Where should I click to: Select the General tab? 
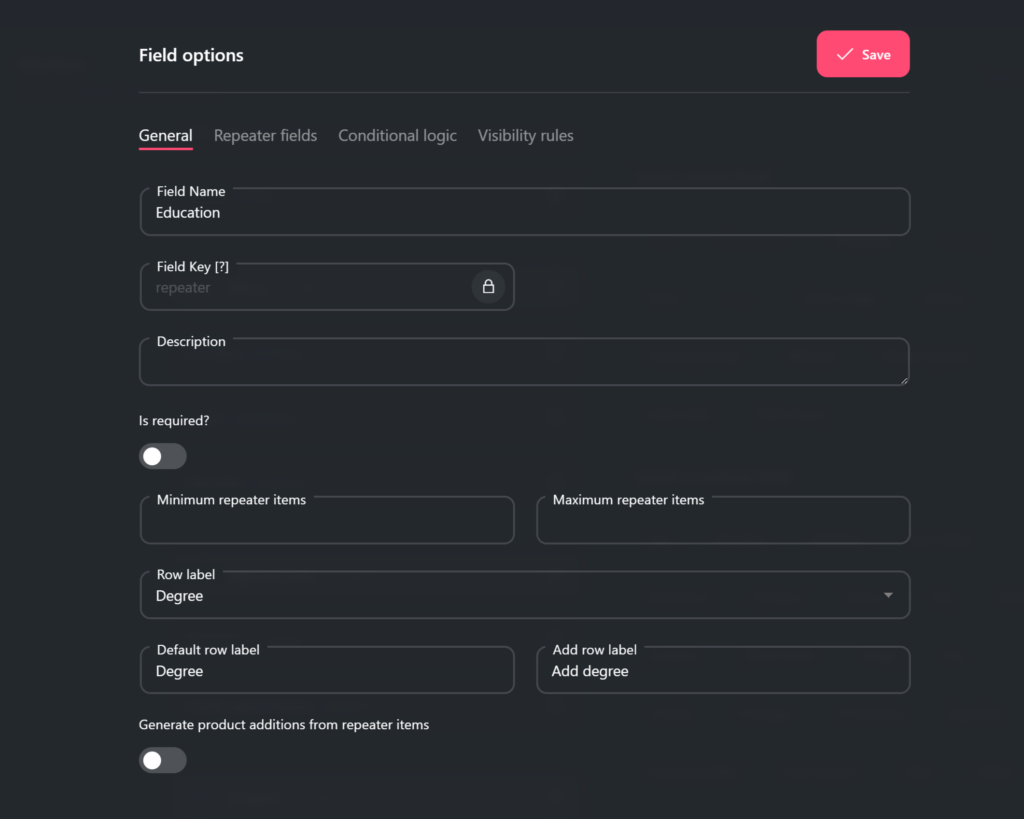pyautogui.click(x=165, y=136)
